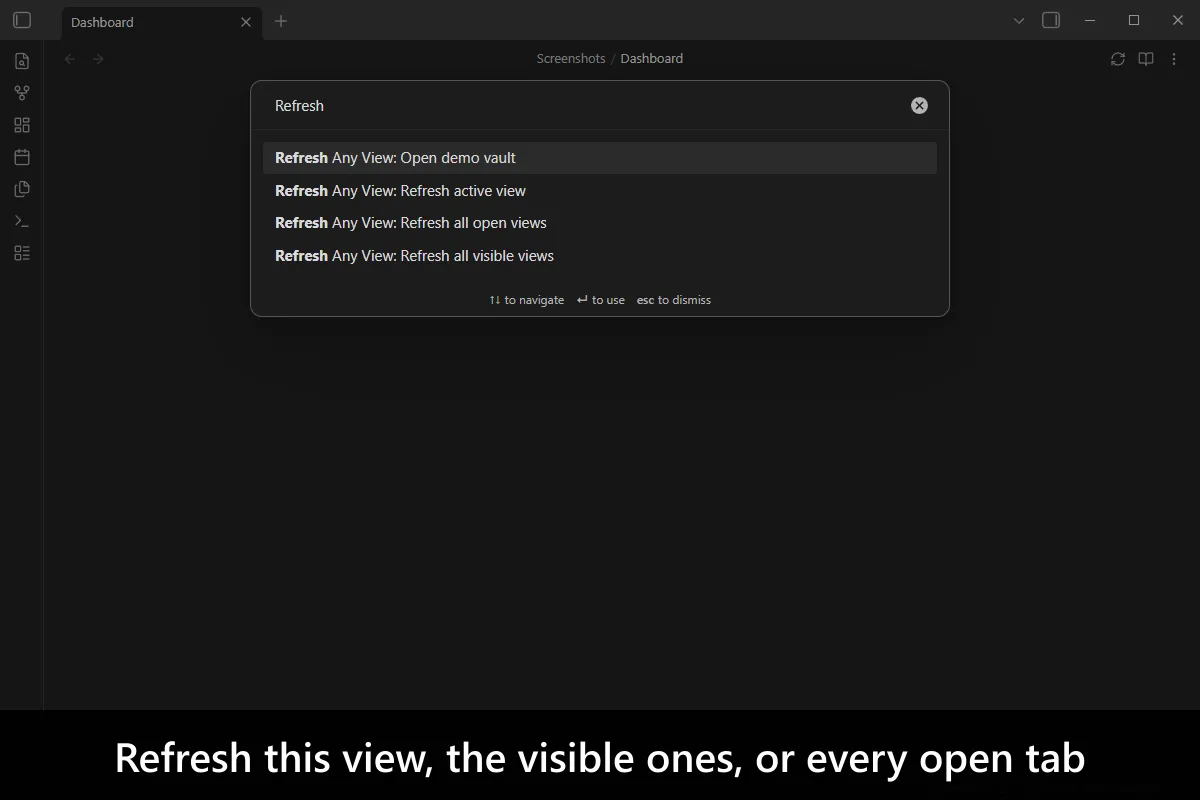Run Refresh Any View: Refresh all open views
Image resolution: width=1200 pixels, height=800 pixels.
coord(600,223)
